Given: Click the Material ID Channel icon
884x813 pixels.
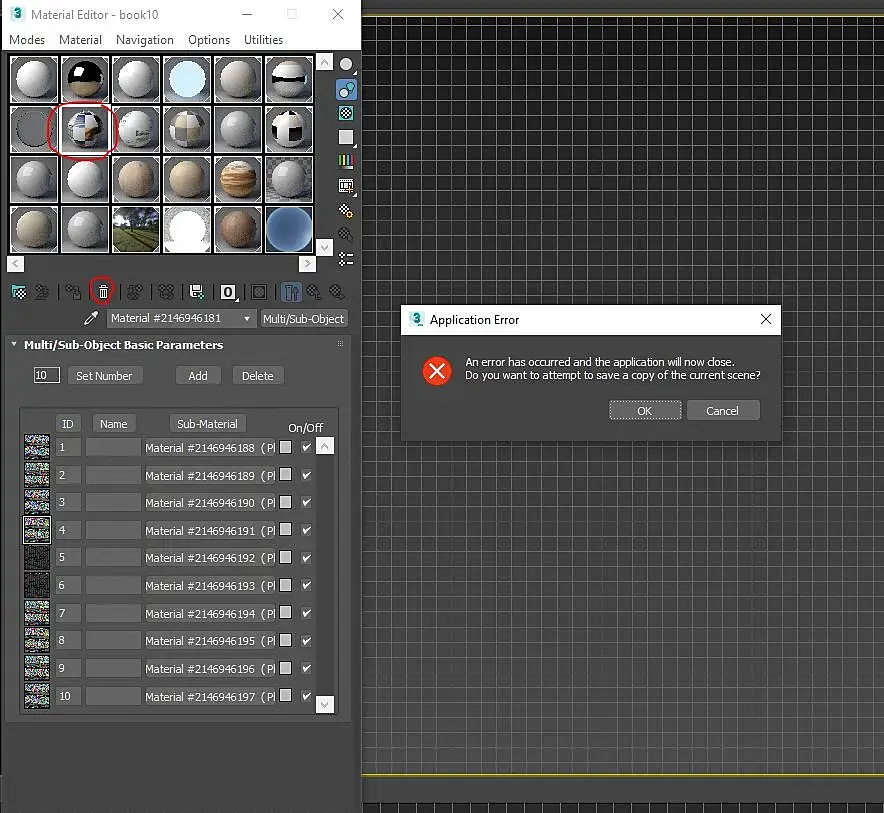Looking at the screenshot, I should [229, 292].
